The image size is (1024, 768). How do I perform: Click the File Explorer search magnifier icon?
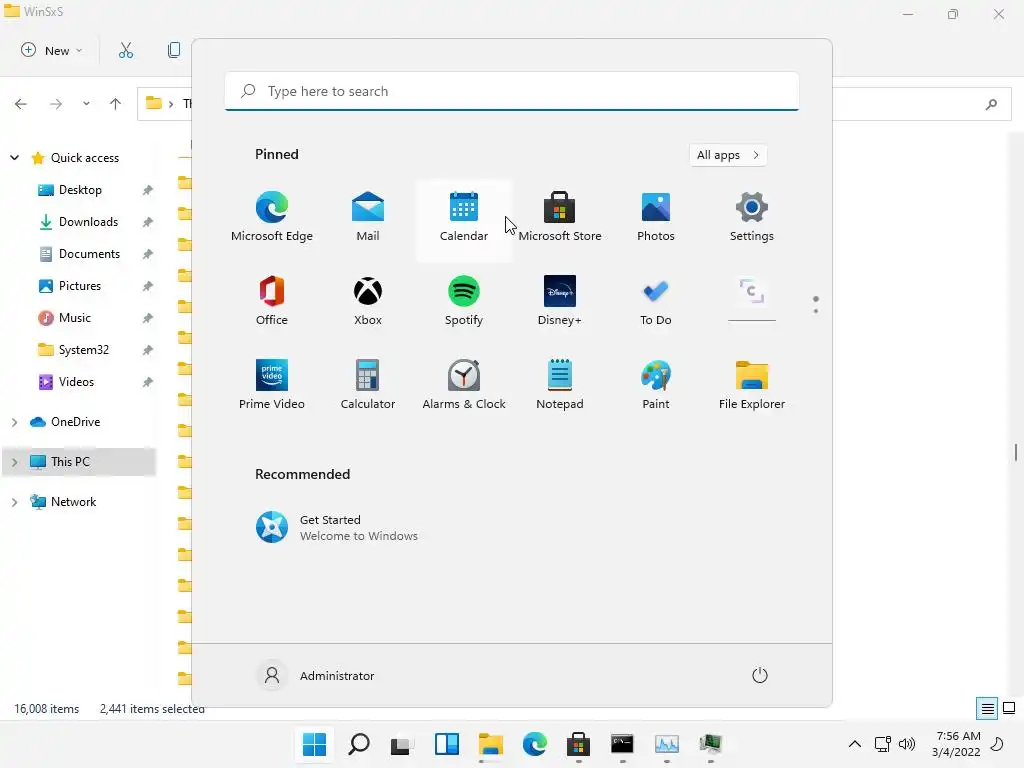(x=991, y=104)
